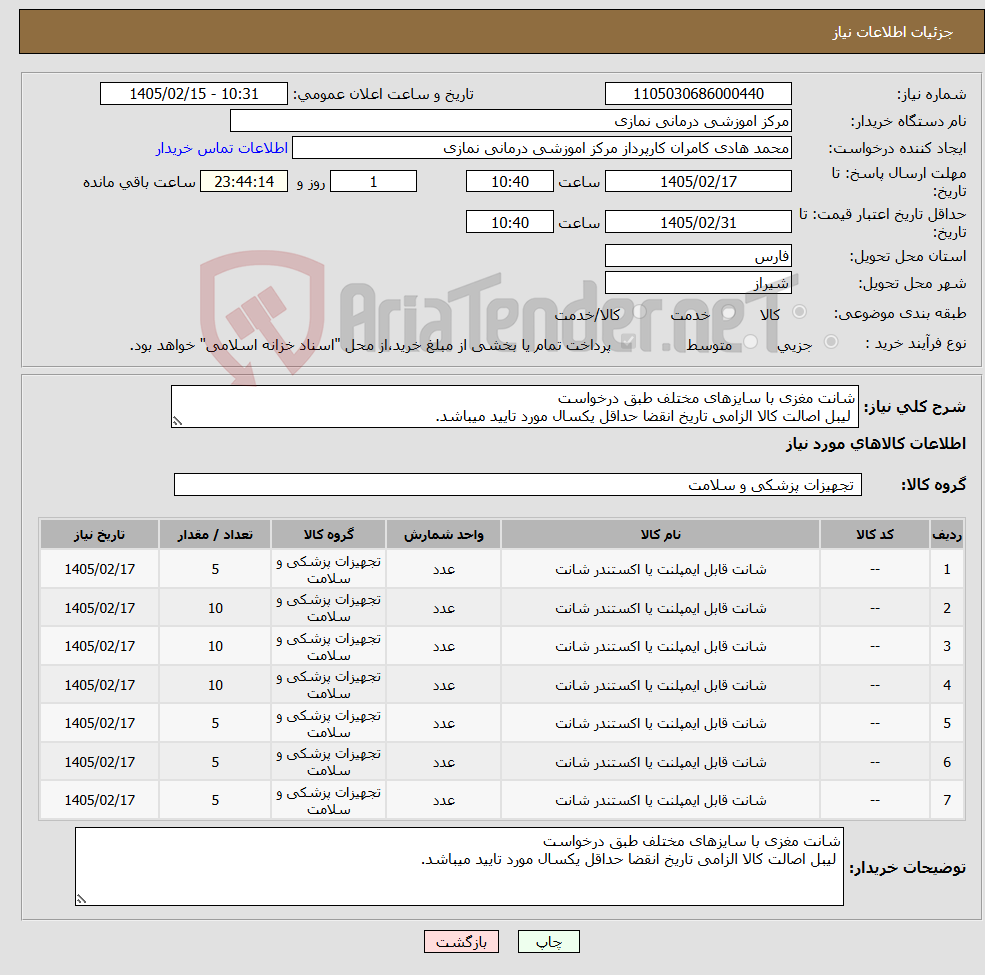Click the item name in row 4
Screen dimensions: 985x975
[x=660, y=685]
